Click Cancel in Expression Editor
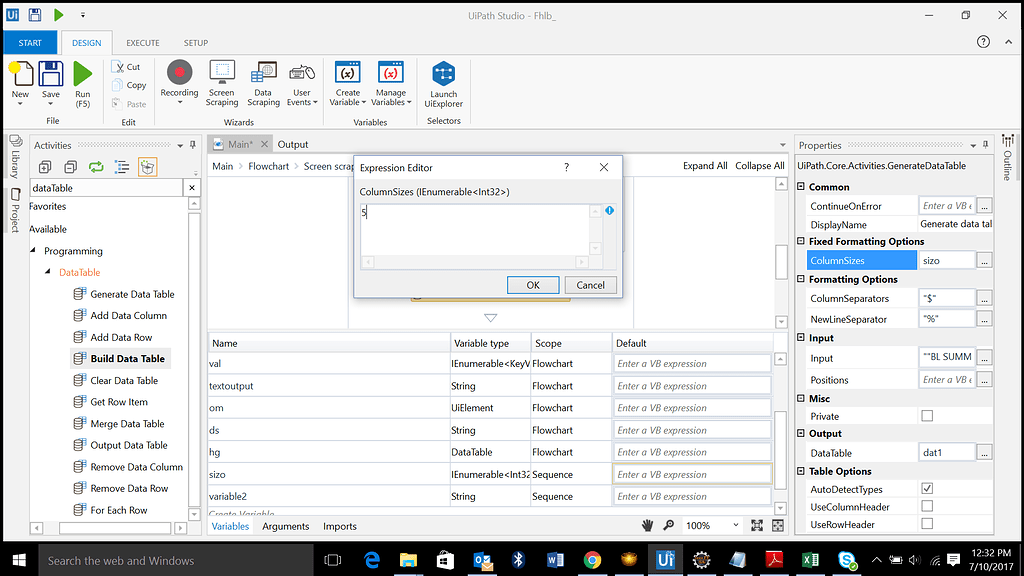 590,285
